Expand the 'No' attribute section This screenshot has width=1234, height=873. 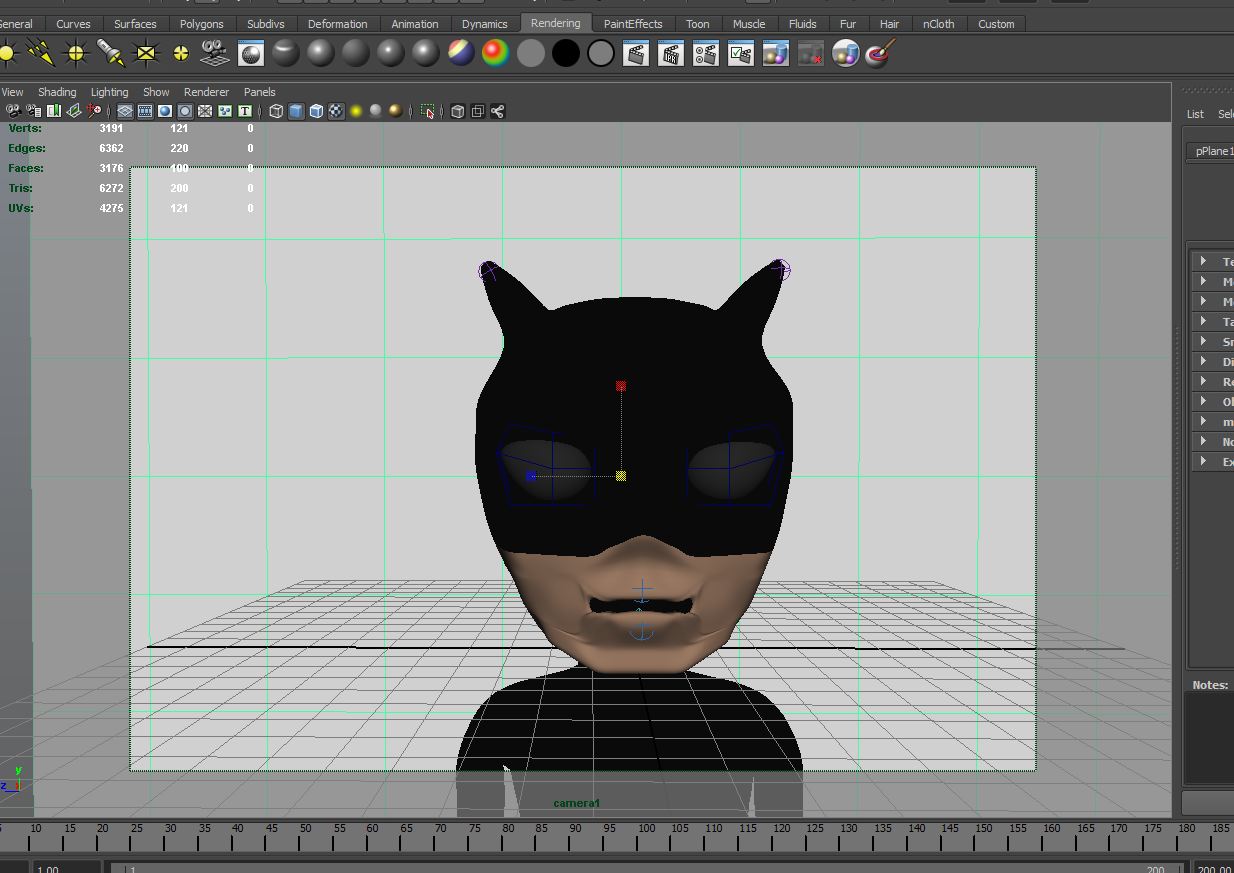click(x=1203, y=441)
